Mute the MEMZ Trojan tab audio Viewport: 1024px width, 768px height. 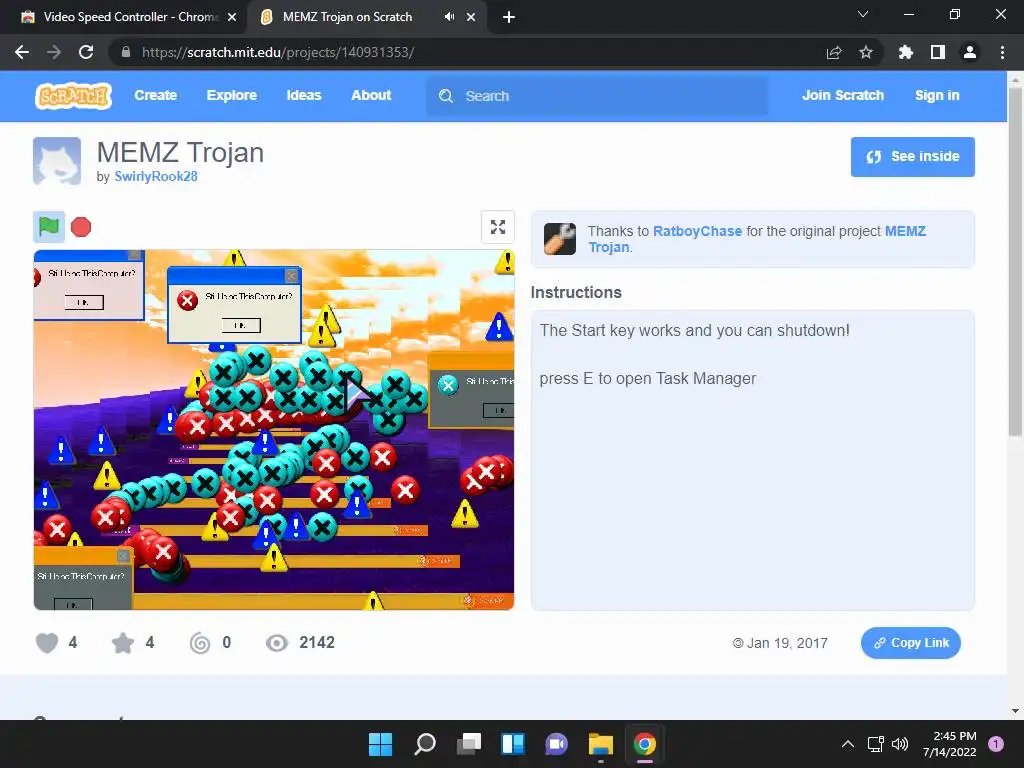click(x=449, y=17)
